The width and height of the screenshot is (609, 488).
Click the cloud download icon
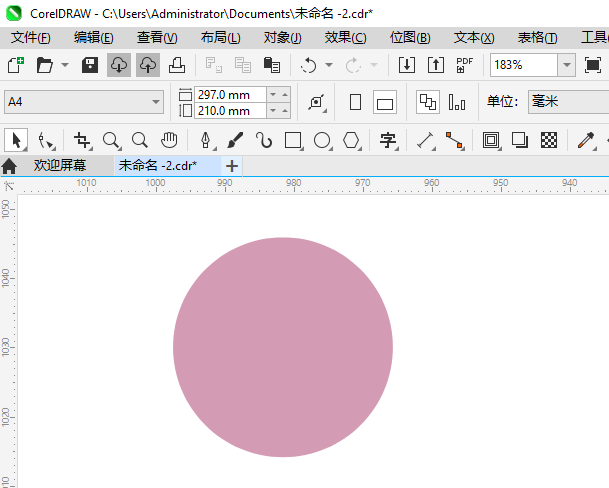tap(119, 65)
